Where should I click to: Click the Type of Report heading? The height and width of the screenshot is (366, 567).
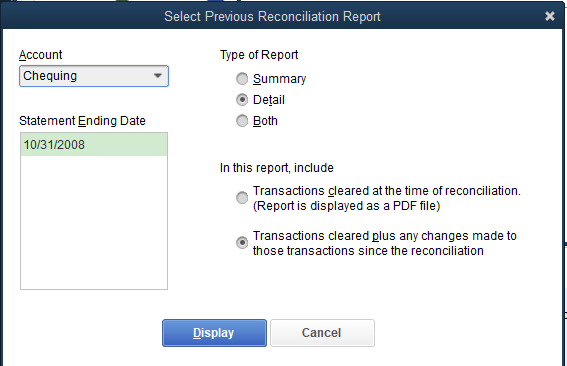pyautogui.click(x=259, y=55)
